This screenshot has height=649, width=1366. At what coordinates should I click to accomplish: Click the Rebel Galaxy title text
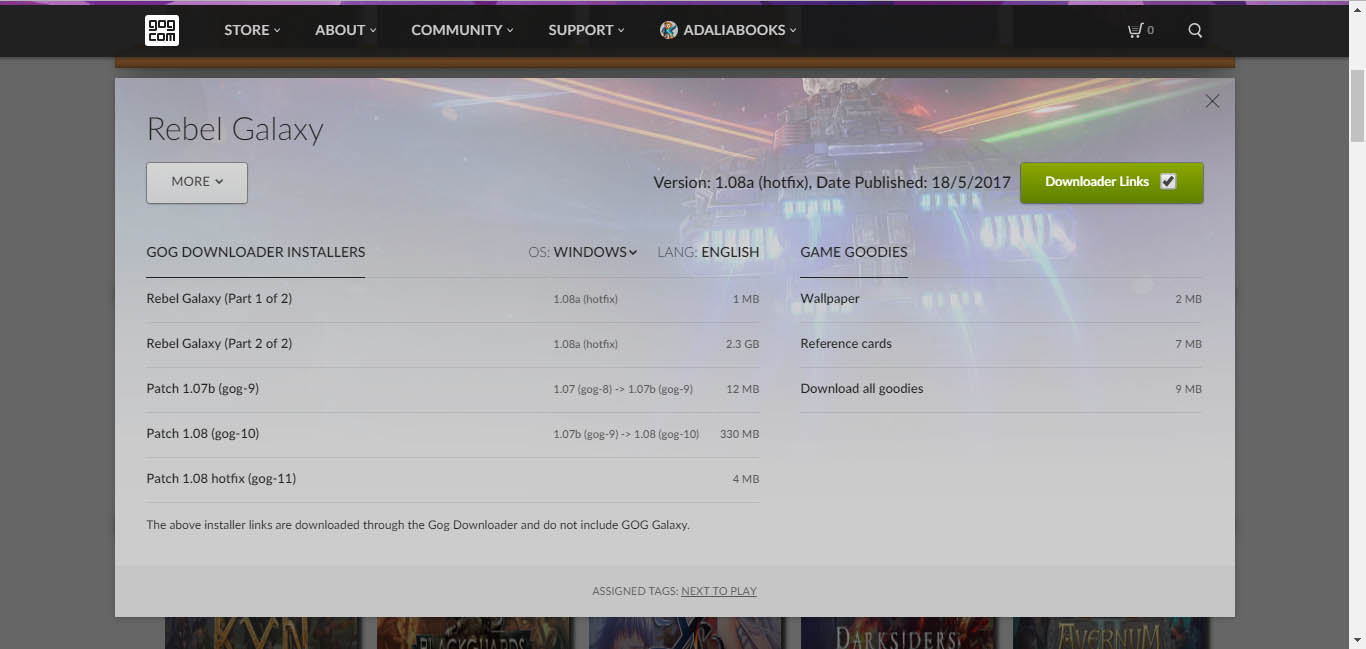(x=235, y=129)
